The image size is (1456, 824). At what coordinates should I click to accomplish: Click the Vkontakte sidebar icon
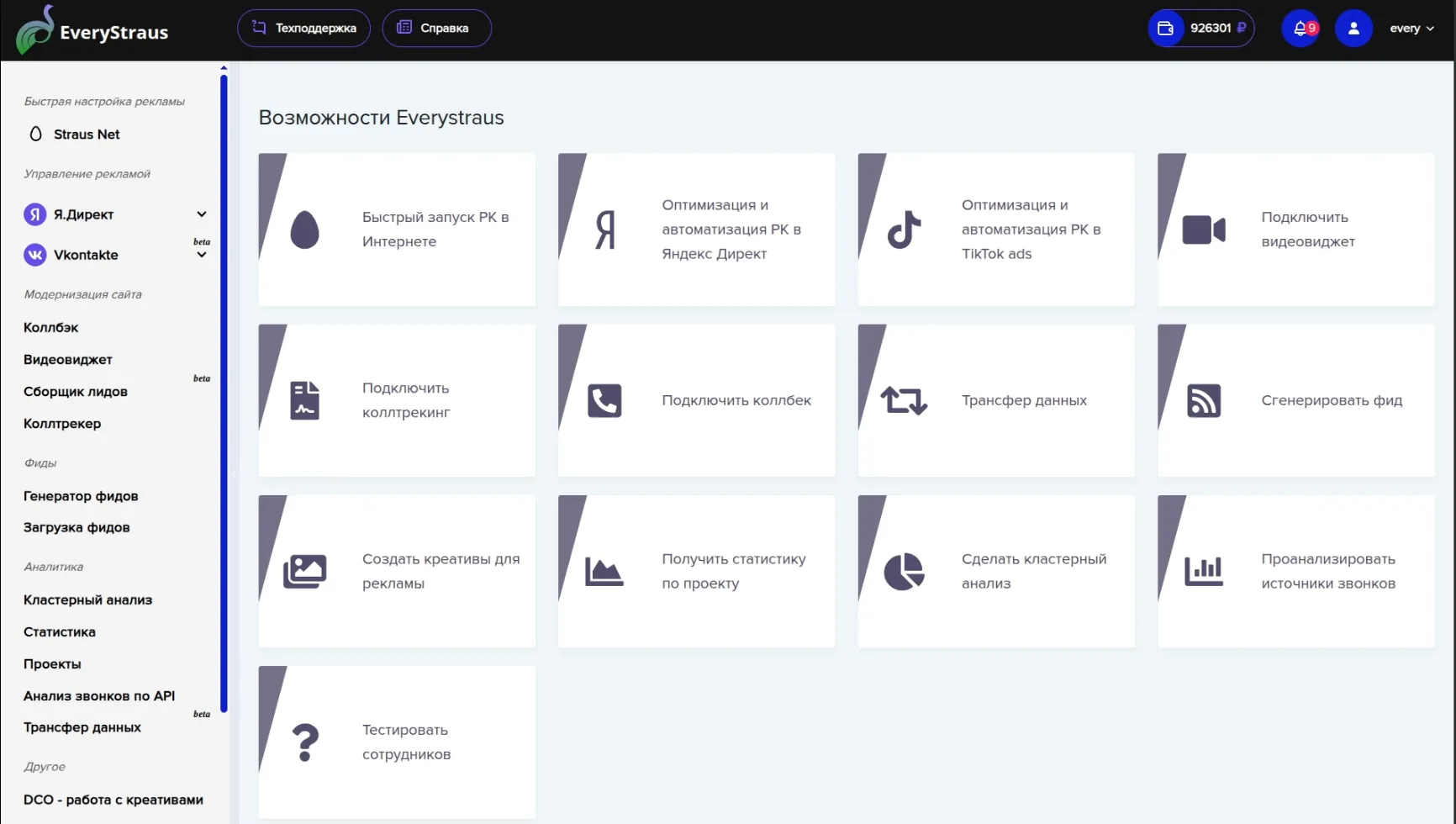pyautogui.click(x=34, y=255)
